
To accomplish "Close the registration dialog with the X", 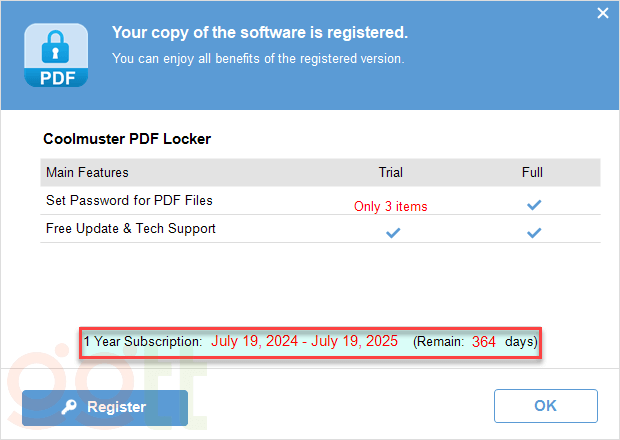I will pyautogui.click(x=603, y=13).
